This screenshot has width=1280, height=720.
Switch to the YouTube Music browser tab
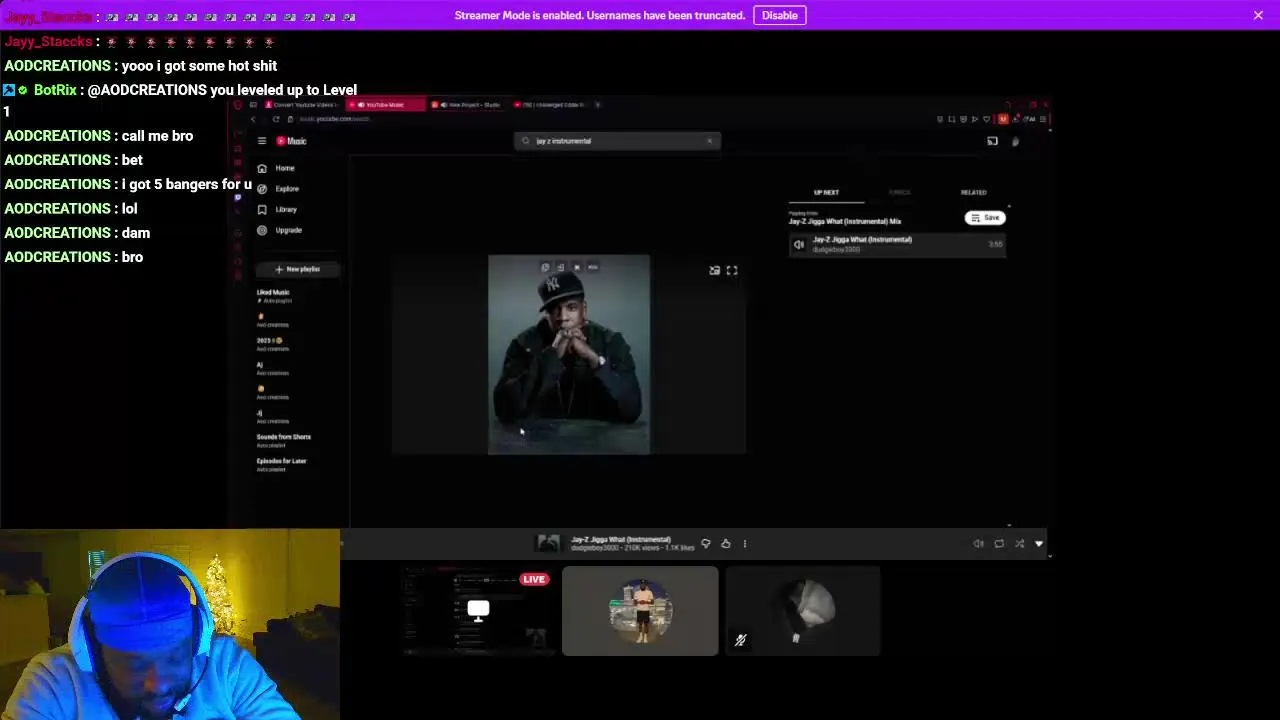[386, 104]
